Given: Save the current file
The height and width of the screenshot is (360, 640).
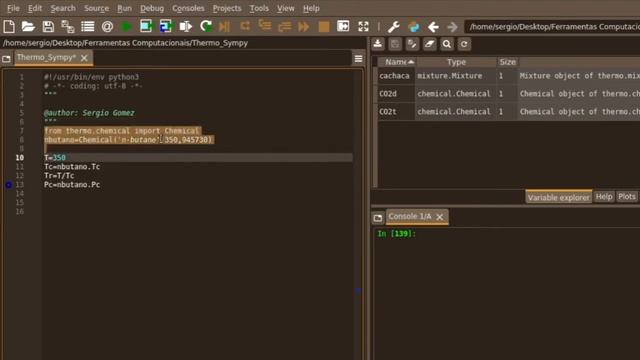Looking at the screenshot, I should pos(48,27).
